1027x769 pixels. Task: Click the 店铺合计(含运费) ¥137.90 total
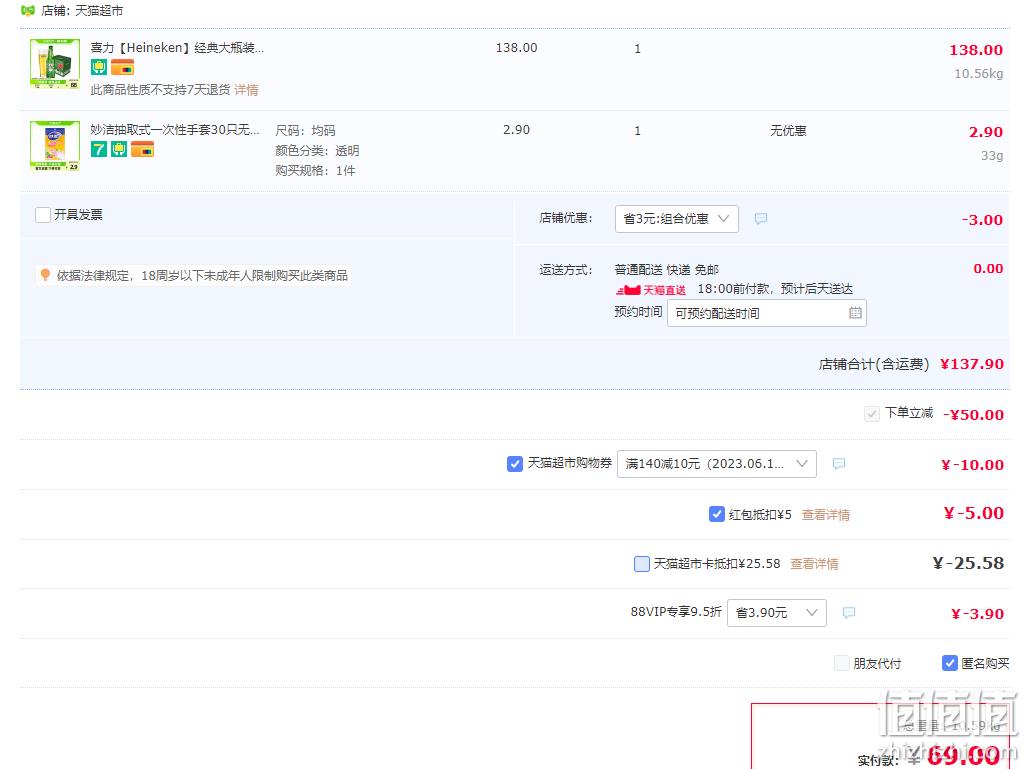point(910,364)
